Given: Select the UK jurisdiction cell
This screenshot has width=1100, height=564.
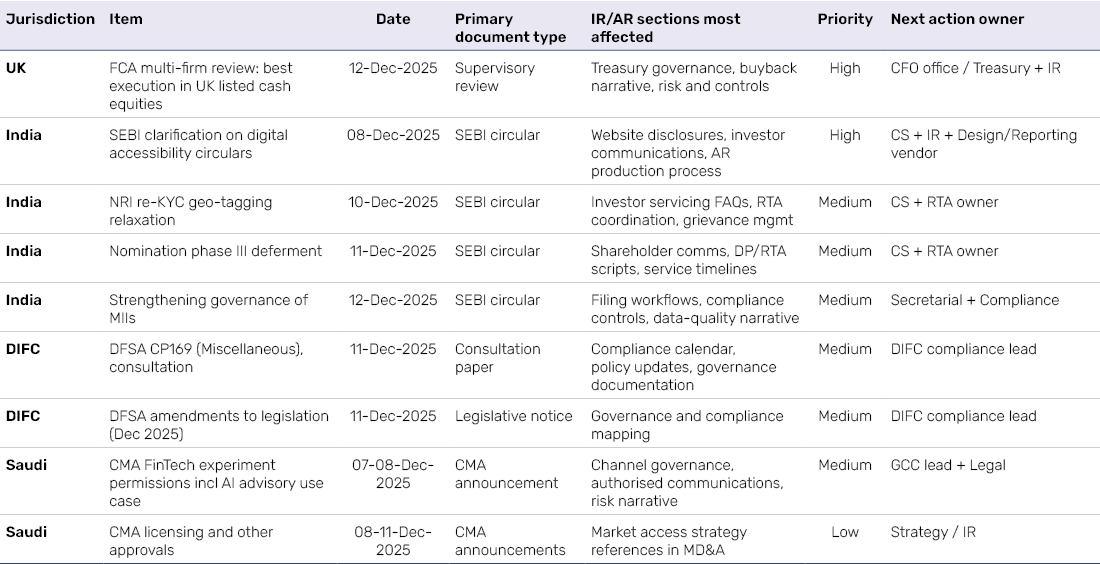Looking at the screenshot, I should 16,68.
